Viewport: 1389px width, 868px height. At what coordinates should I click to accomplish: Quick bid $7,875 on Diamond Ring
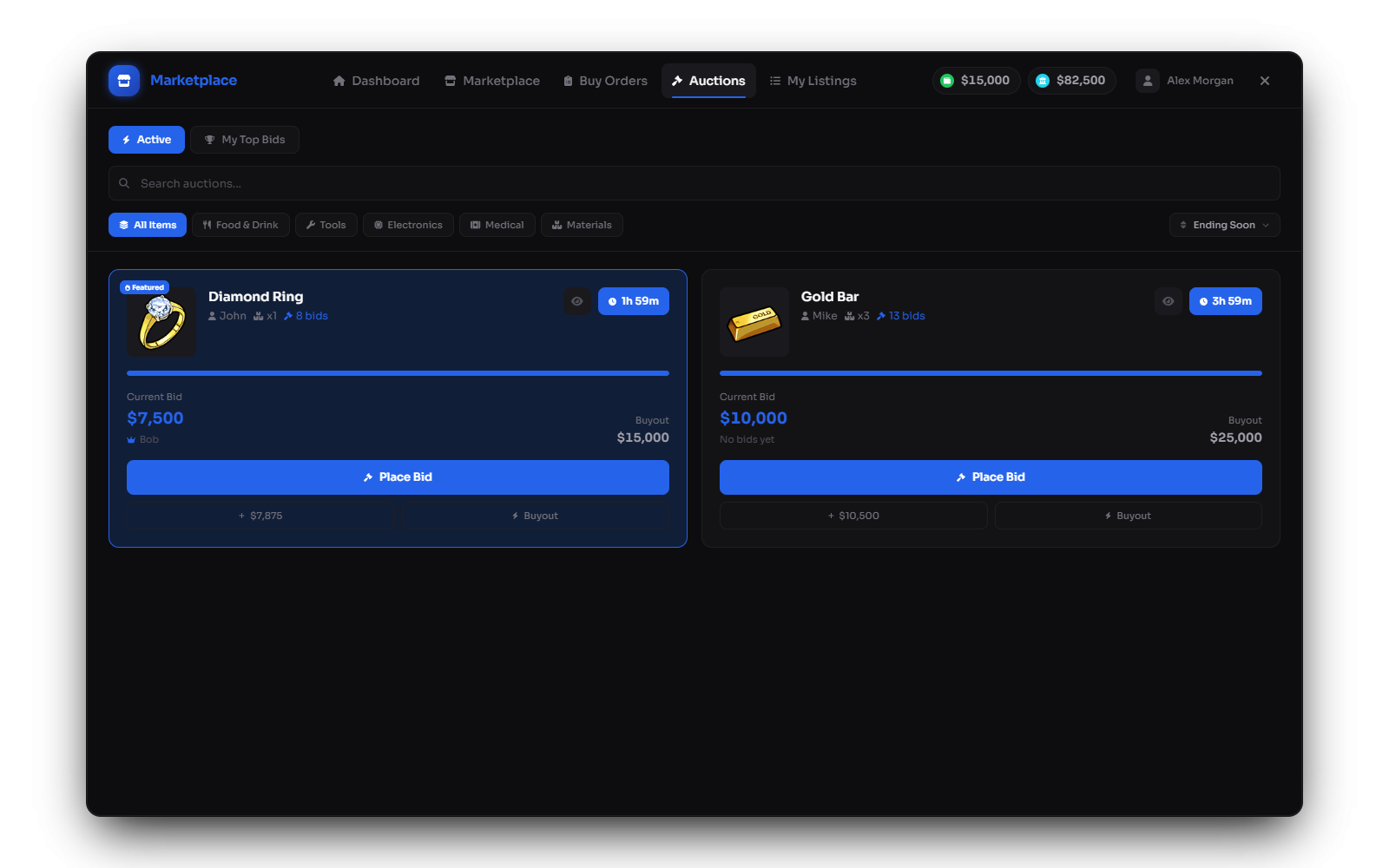(260, 516)
